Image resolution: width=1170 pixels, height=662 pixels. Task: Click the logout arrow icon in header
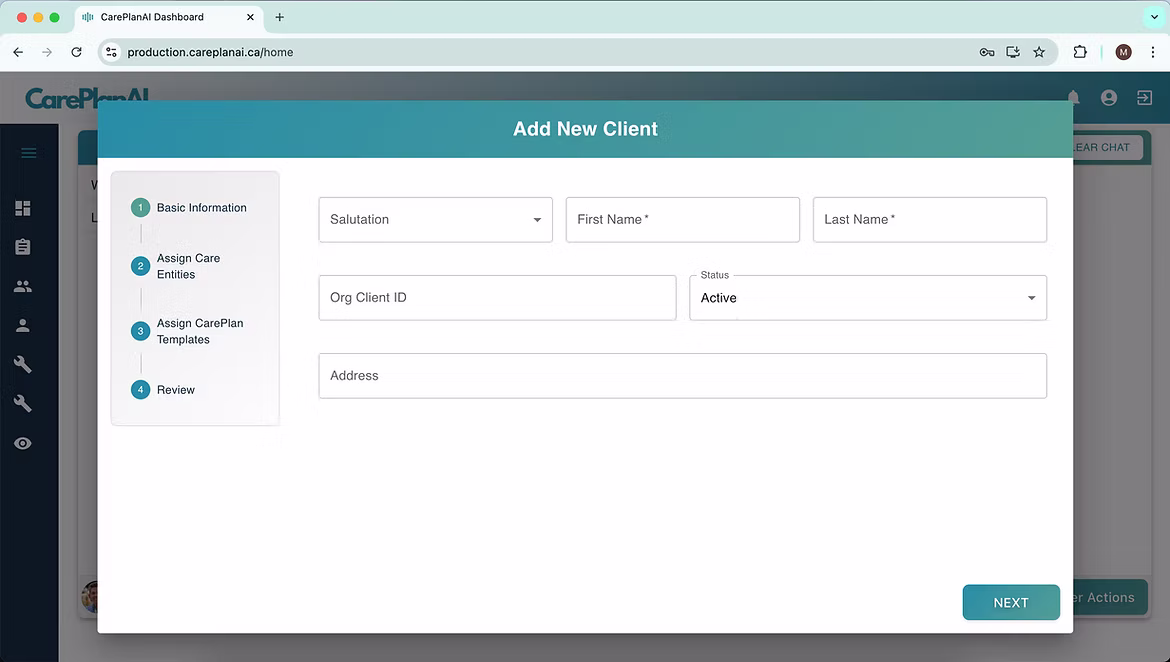click(1144, 97)
